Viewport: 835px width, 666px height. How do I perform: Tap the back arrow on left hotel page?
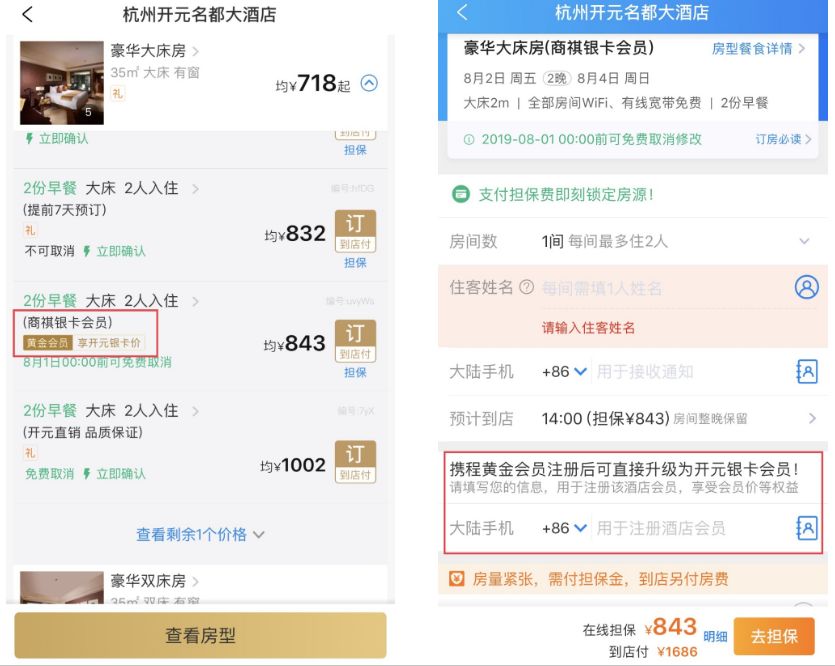pyautogui.click(x=28, y=14)
